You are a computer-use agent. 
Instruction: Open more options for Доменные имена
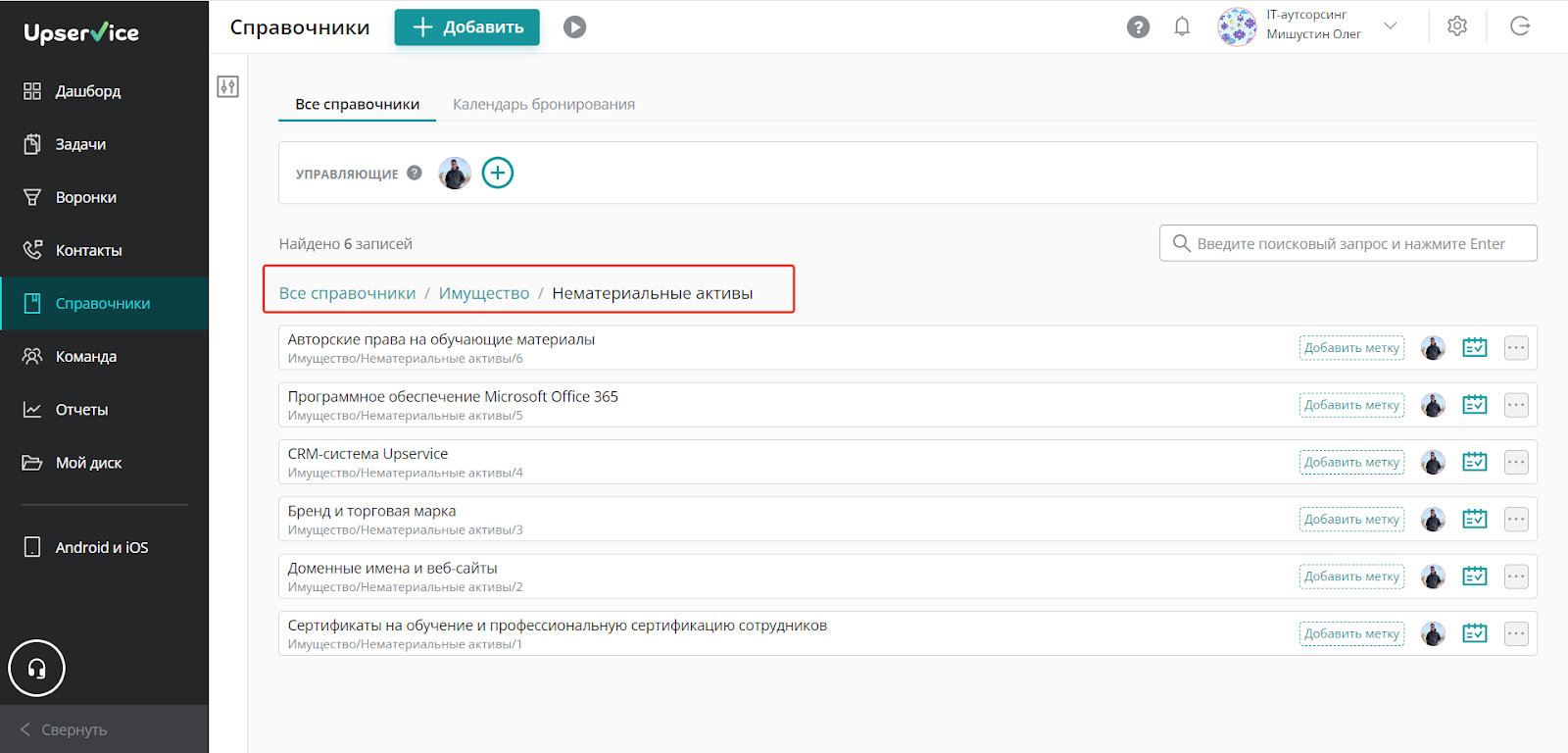(1516, 577)
